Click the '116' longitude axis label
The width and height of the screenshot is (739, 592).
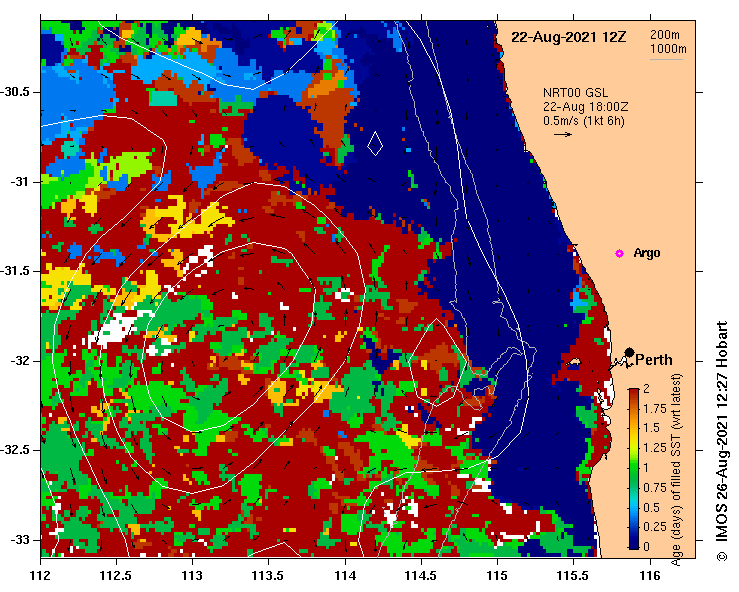point(650,576)
